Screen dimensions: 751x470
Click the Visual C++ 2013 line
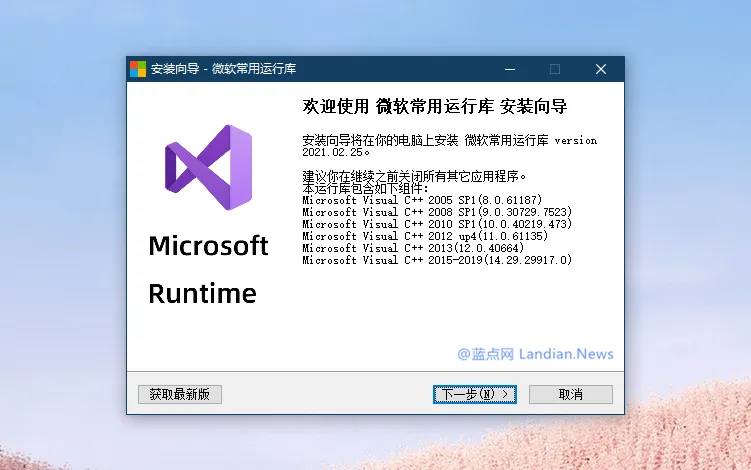pos(413,248)
